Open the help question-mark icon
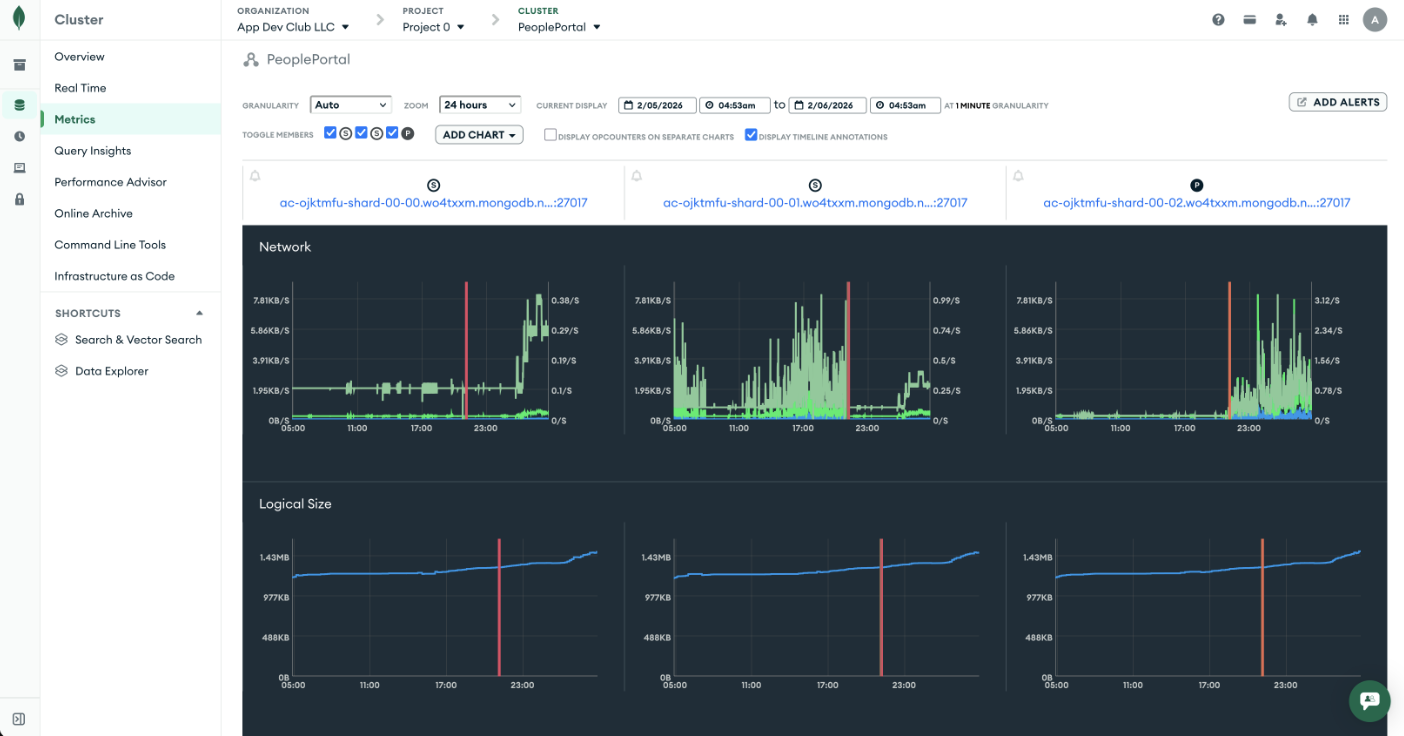1404x736 pixels. coord(1218,19)
